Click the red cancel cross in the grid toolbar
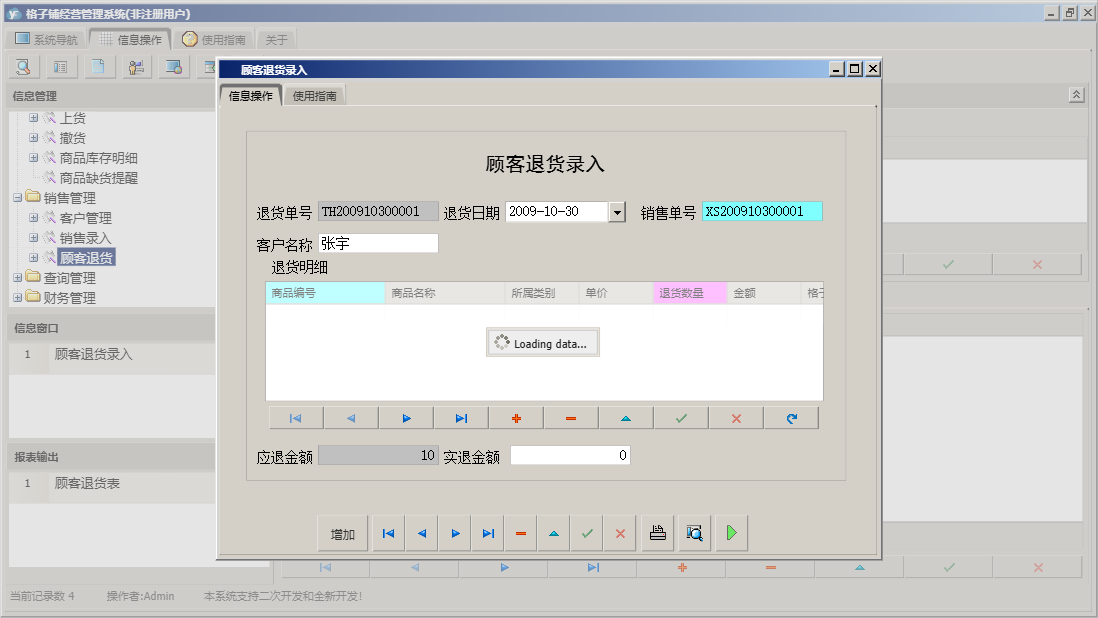Screen dimensions: 1098x618 click(735, 417)
